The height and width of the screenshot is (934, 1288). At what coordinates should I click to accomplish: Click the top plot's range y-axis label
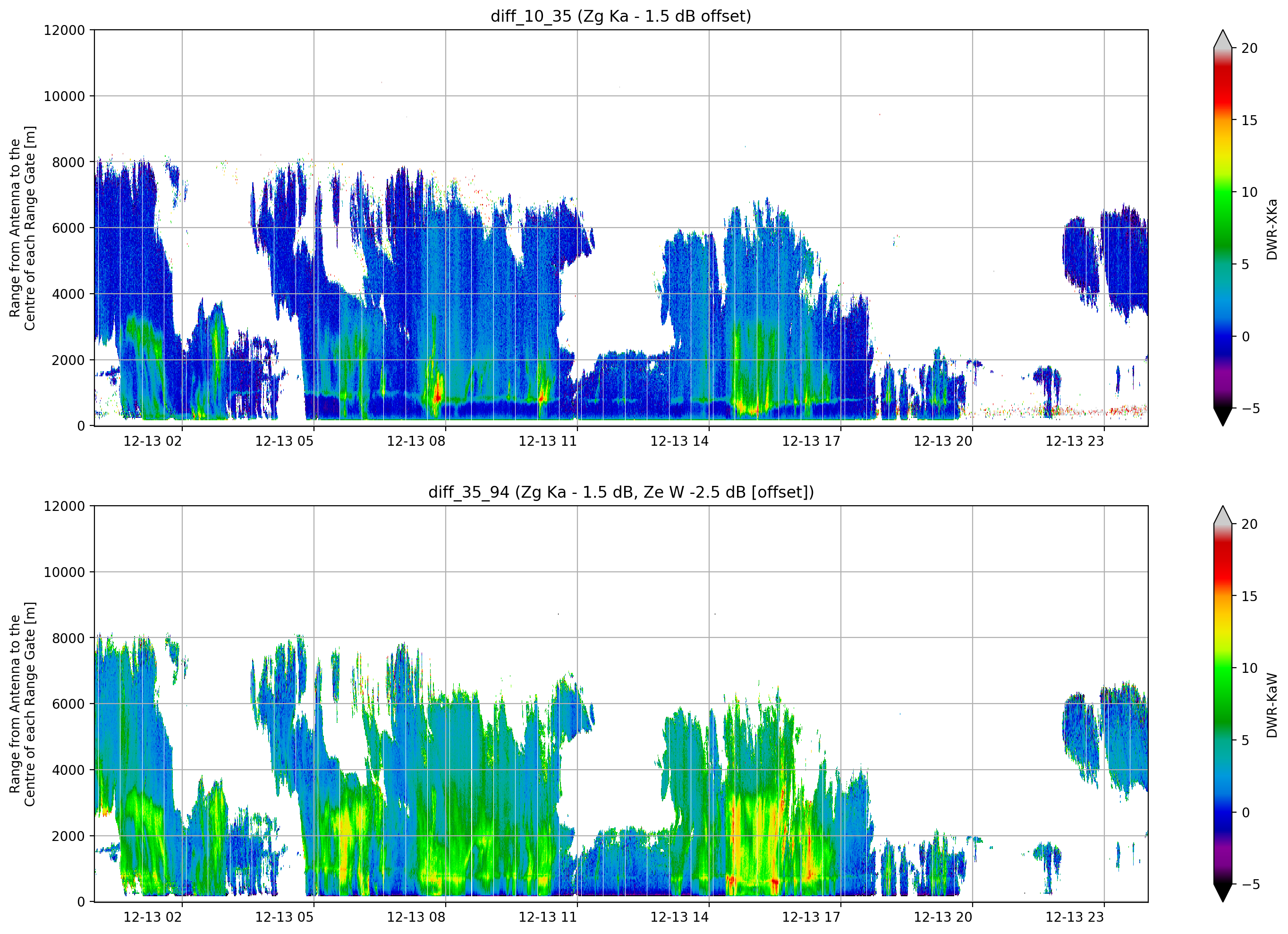(22, 229)
